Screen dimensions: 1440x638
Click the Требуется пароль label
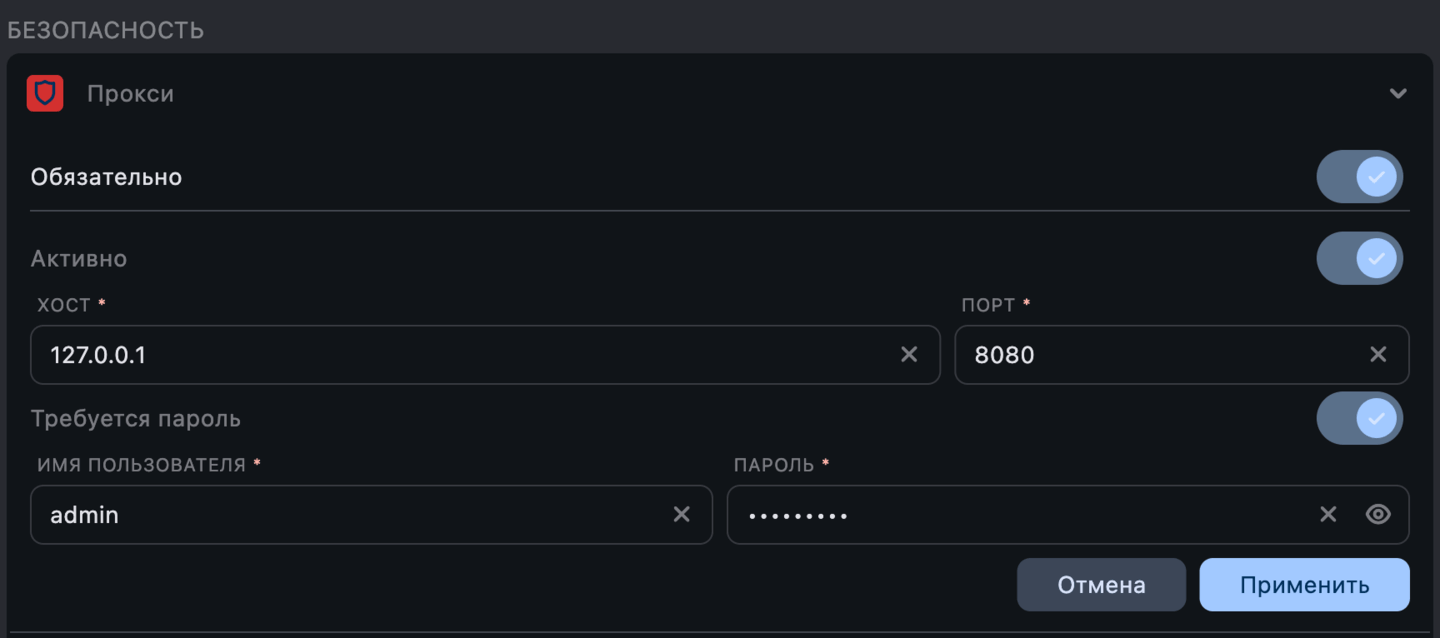pyautogui.click(x=136, y=418)
